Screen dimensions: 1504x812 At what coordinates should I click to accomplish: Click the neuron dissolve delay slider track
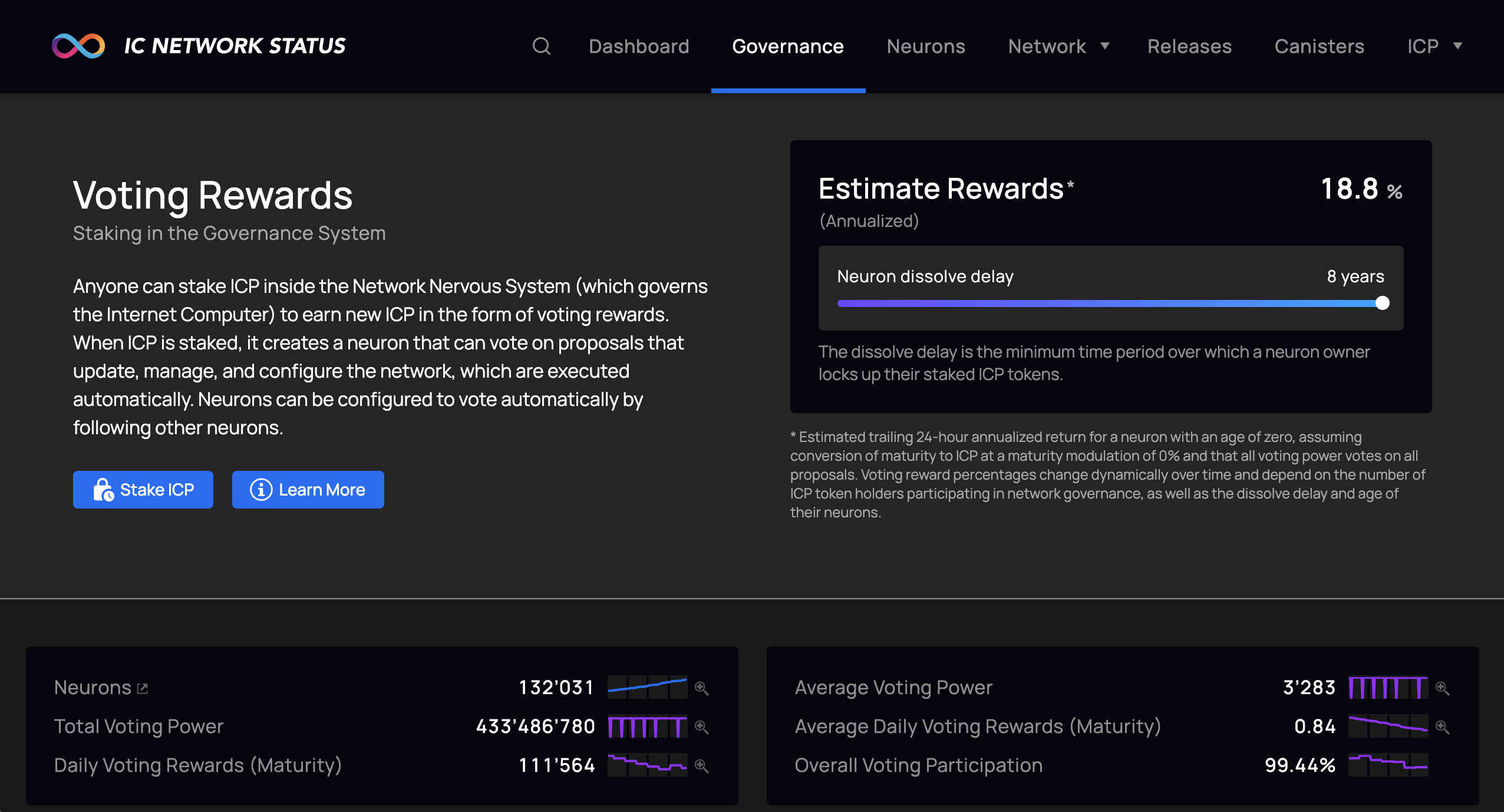coord(1110,303)
